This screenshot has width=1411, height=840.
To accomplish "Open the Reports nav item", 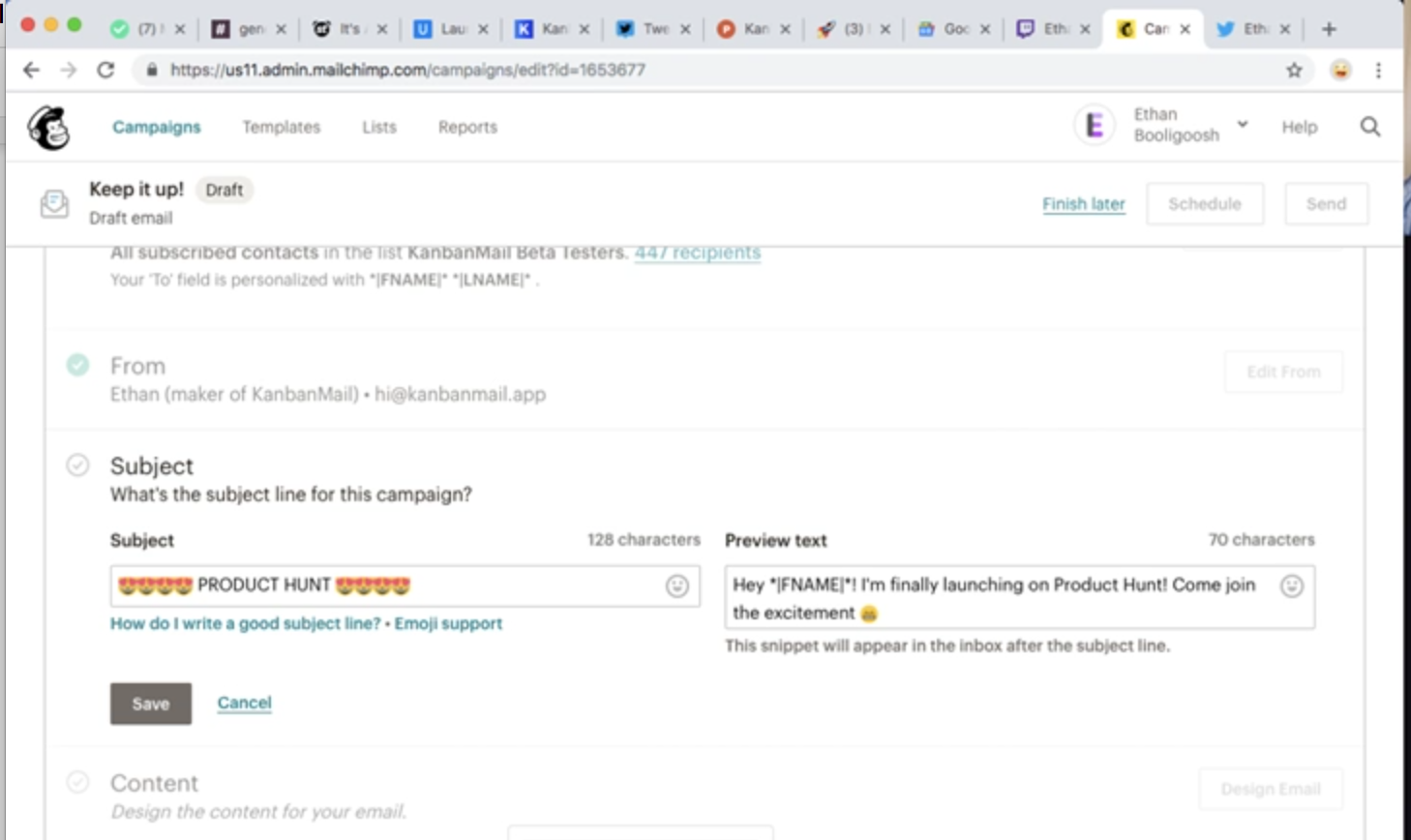I will click(x=467, y=127).
